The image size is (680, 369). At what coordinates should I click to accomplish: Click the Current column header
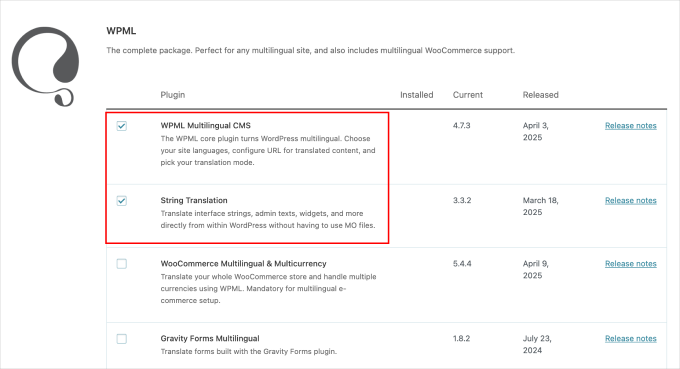(x=468, y=95)
